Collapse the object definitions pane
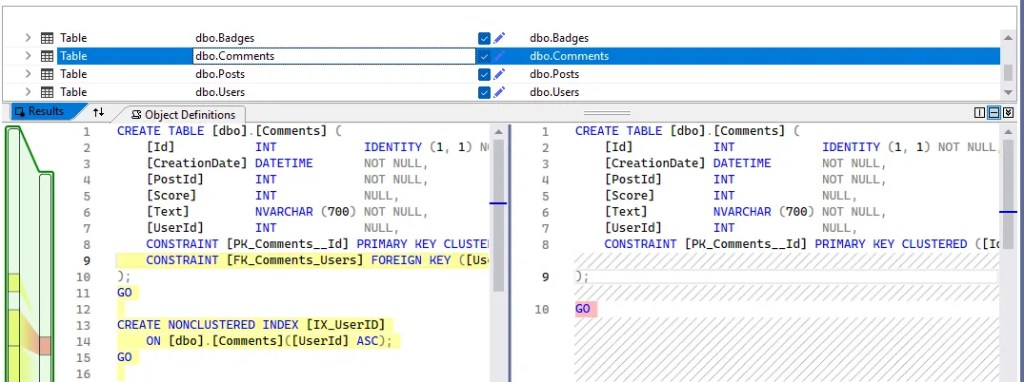 (x=1008, y=113)
